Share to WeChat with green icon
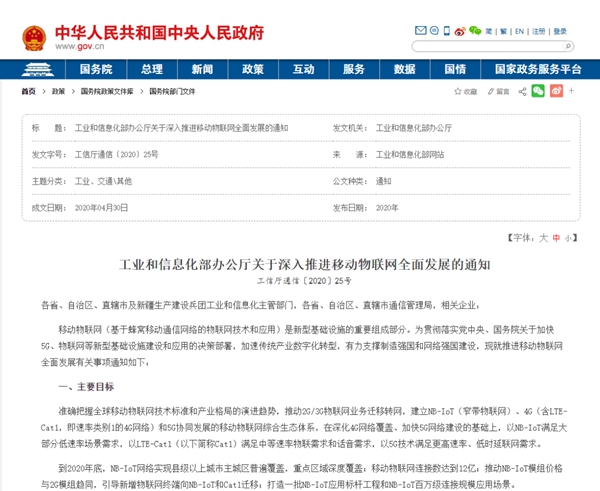This screenshot has height=491, width=600. [538, 91]
